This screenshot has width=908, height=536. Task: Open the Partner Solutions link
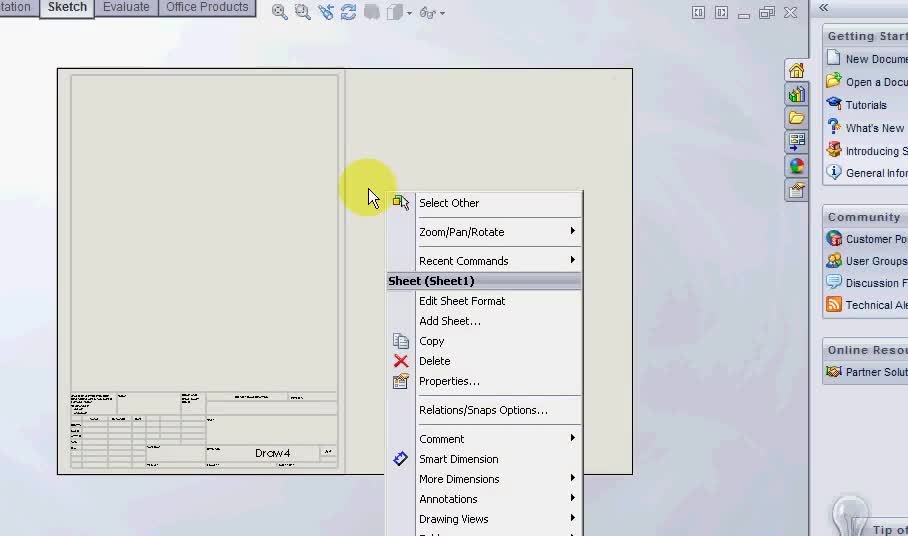(876, 372)
